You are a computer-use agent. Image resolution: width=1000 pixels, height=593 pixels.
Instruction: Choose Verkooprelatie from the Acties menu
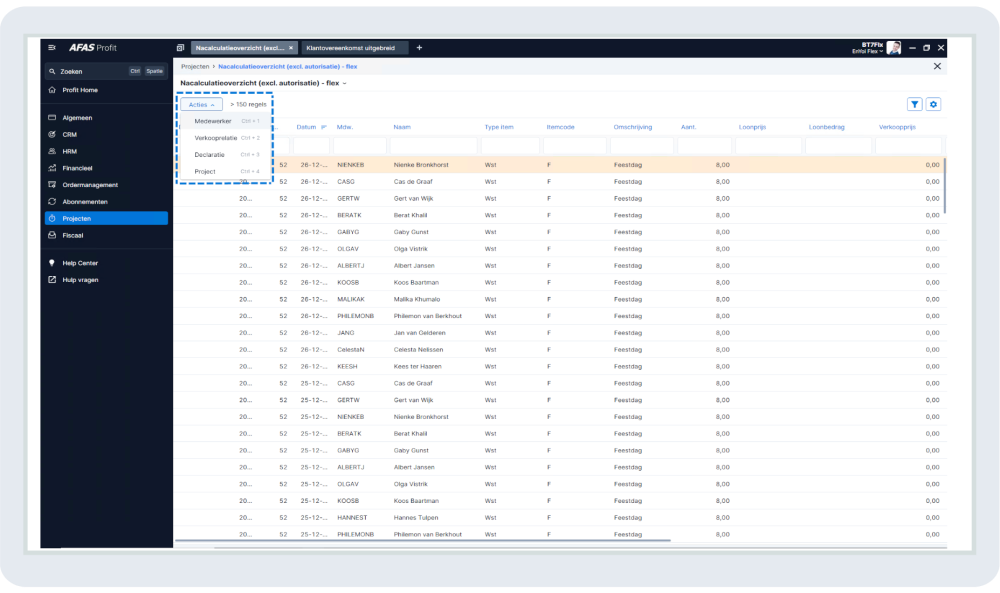(226, 138)
